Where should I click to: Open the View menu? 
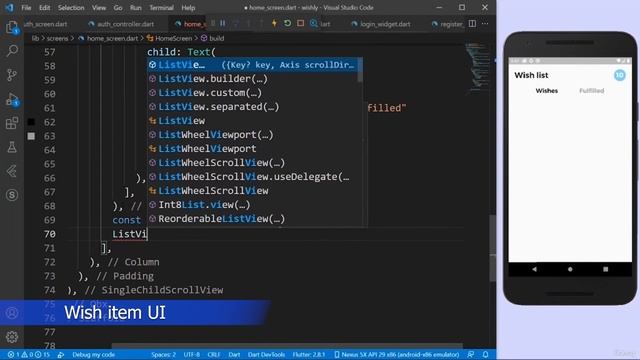99,8
